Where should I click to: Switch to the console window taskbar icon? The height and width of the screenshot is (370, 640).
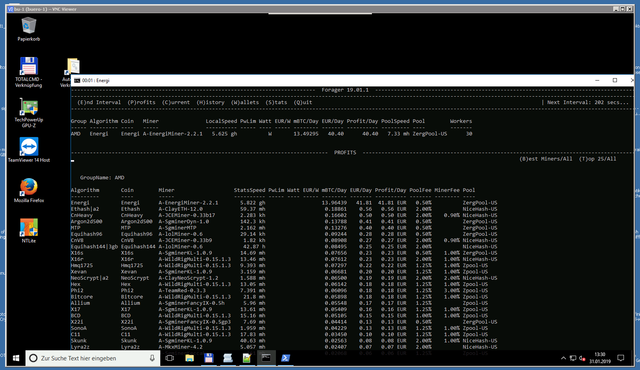(x=266, y=358)
